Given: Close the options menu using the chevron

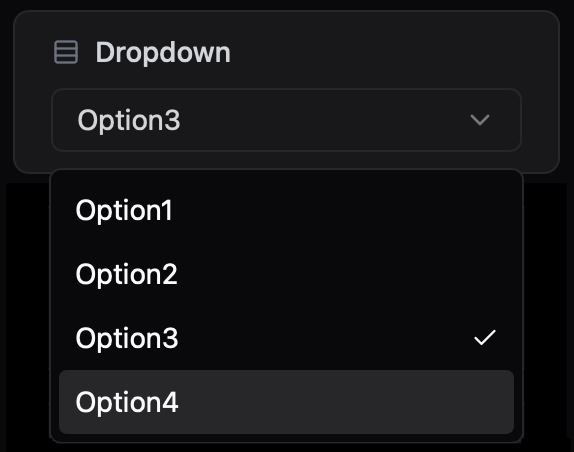Looking at the screenshot, I should [480, 120].
